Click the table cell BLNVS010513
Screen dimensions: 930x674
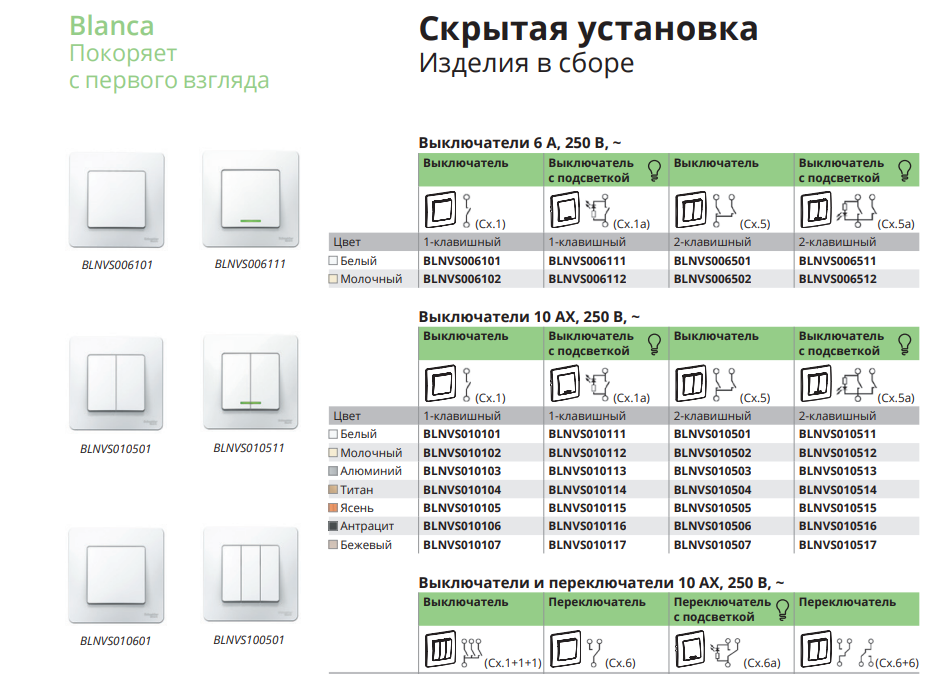click(837, 471)
